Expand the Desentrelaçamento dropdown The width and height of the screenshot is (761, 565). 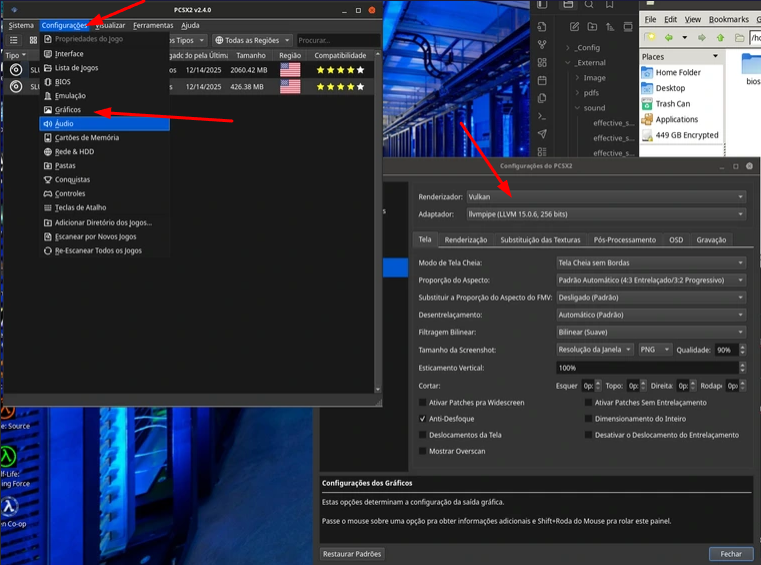coord(650,315)
